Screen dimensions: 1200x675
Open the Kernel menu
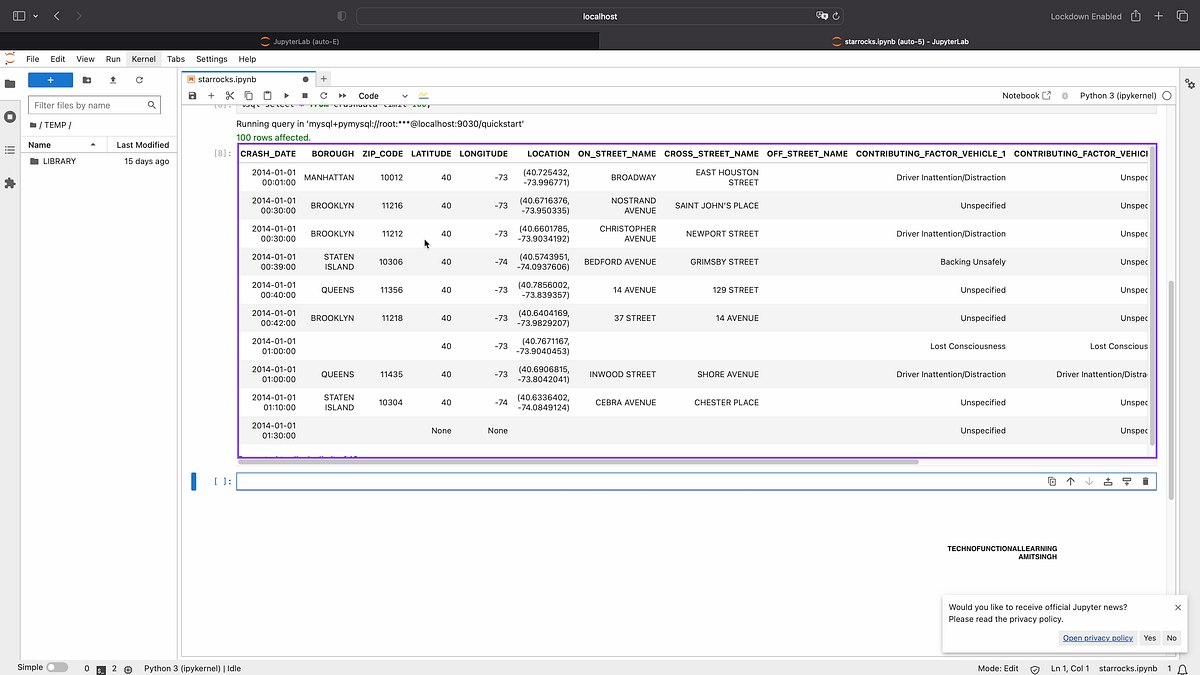143,58
